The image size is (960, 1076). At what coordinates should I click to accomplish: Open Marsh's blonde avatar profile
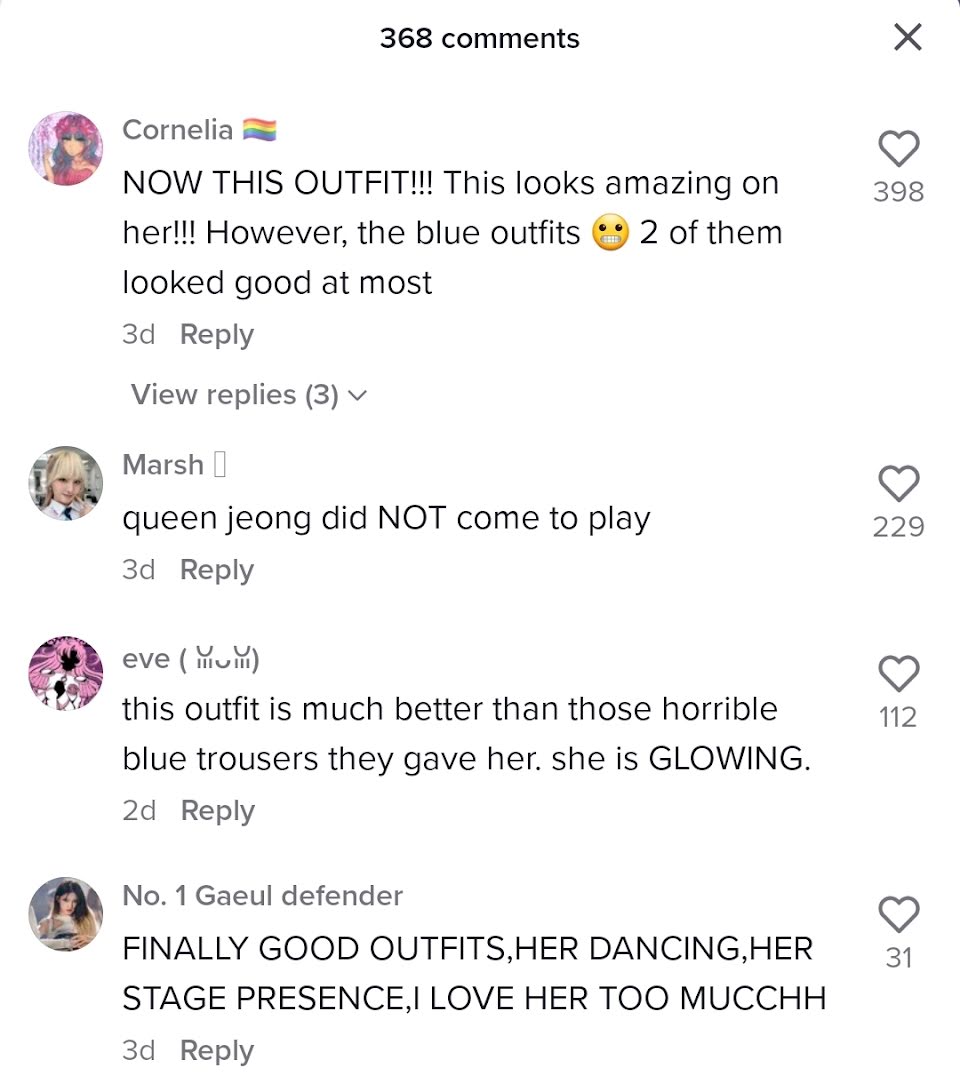[66, 483]
